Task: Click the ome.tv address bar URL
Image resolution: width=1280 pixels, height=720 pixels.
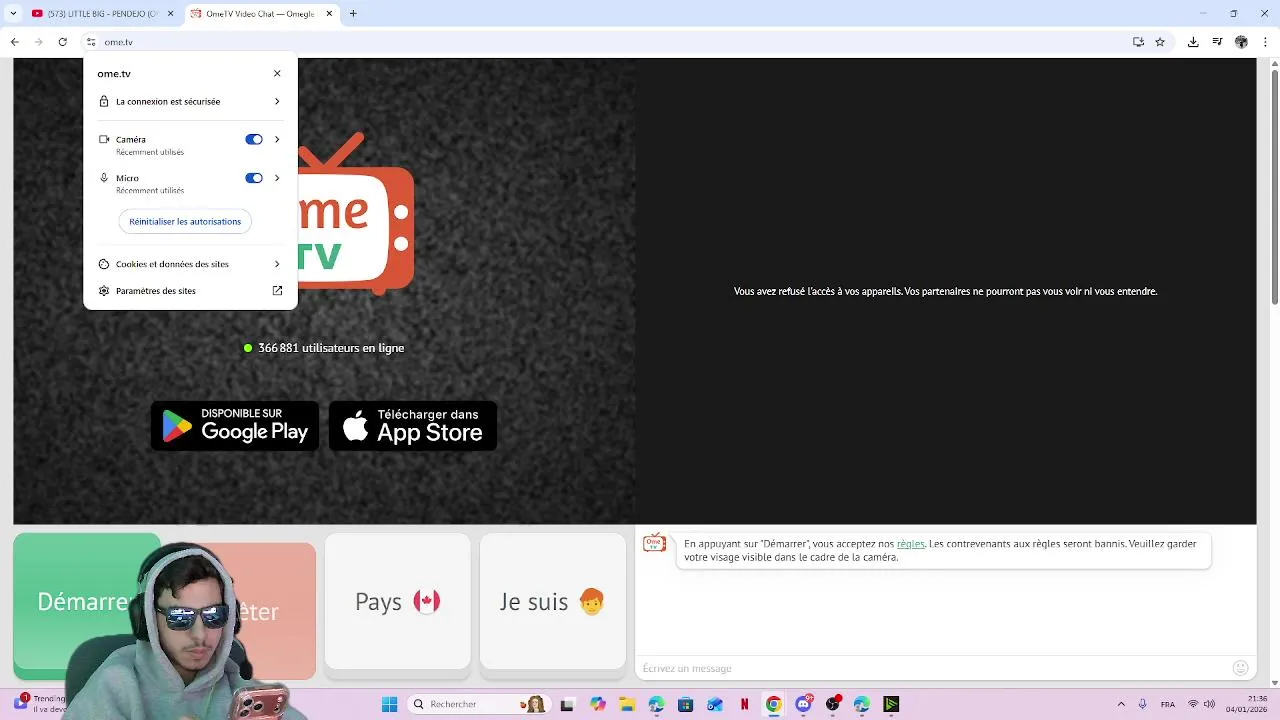Action: 118,42
